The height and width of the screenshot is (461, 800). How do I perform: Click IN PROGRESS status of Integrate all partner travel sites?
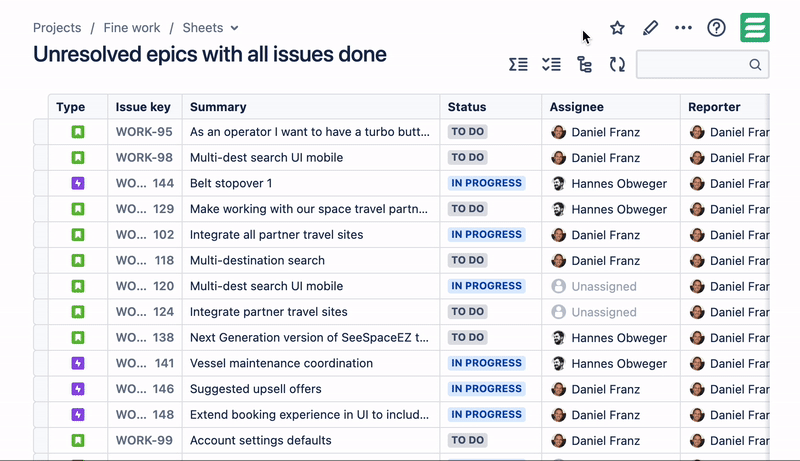pyautogui.click(x=486, y=235)
